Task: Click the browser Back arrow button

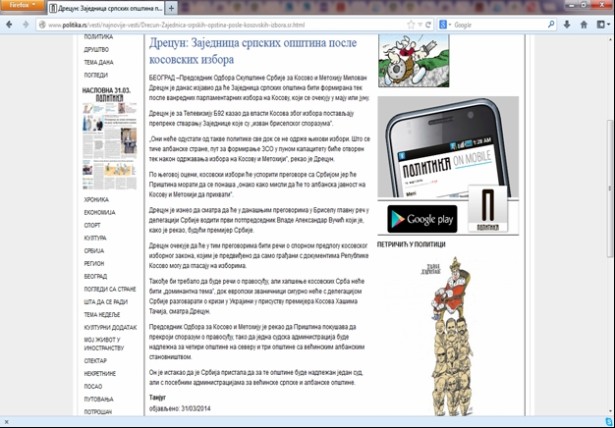Action: coord(9,25)
